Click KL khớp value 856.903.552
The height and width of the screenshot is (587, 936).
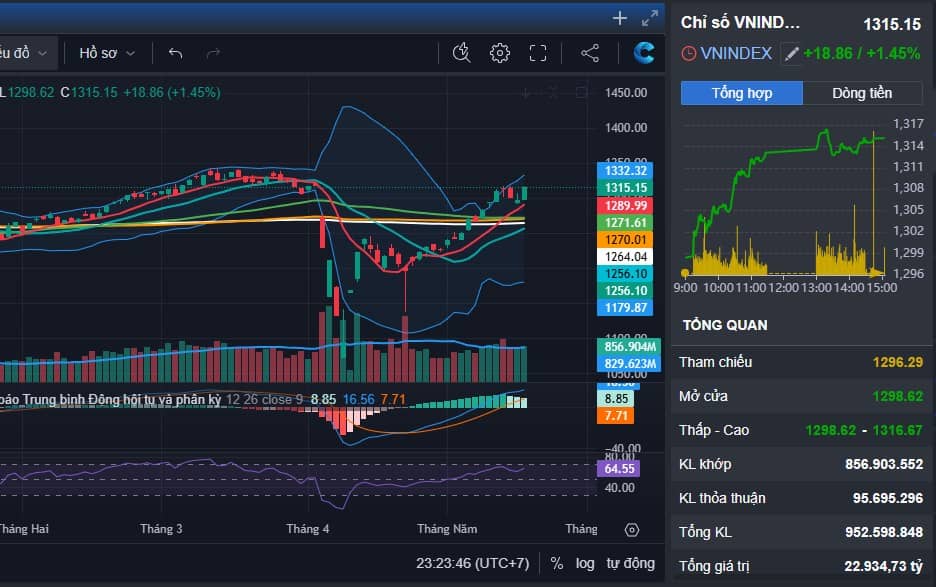pos(884,464)
